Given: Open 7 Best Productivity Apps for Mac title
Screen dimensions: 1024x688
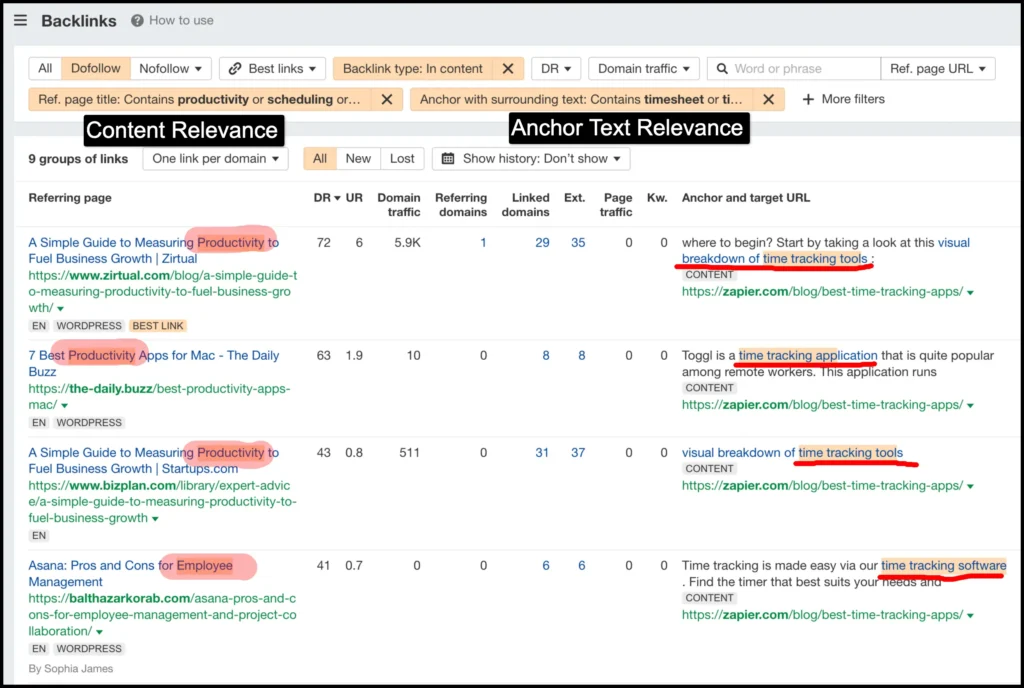Looking at the screenshot, I should (x=153, y=364).
